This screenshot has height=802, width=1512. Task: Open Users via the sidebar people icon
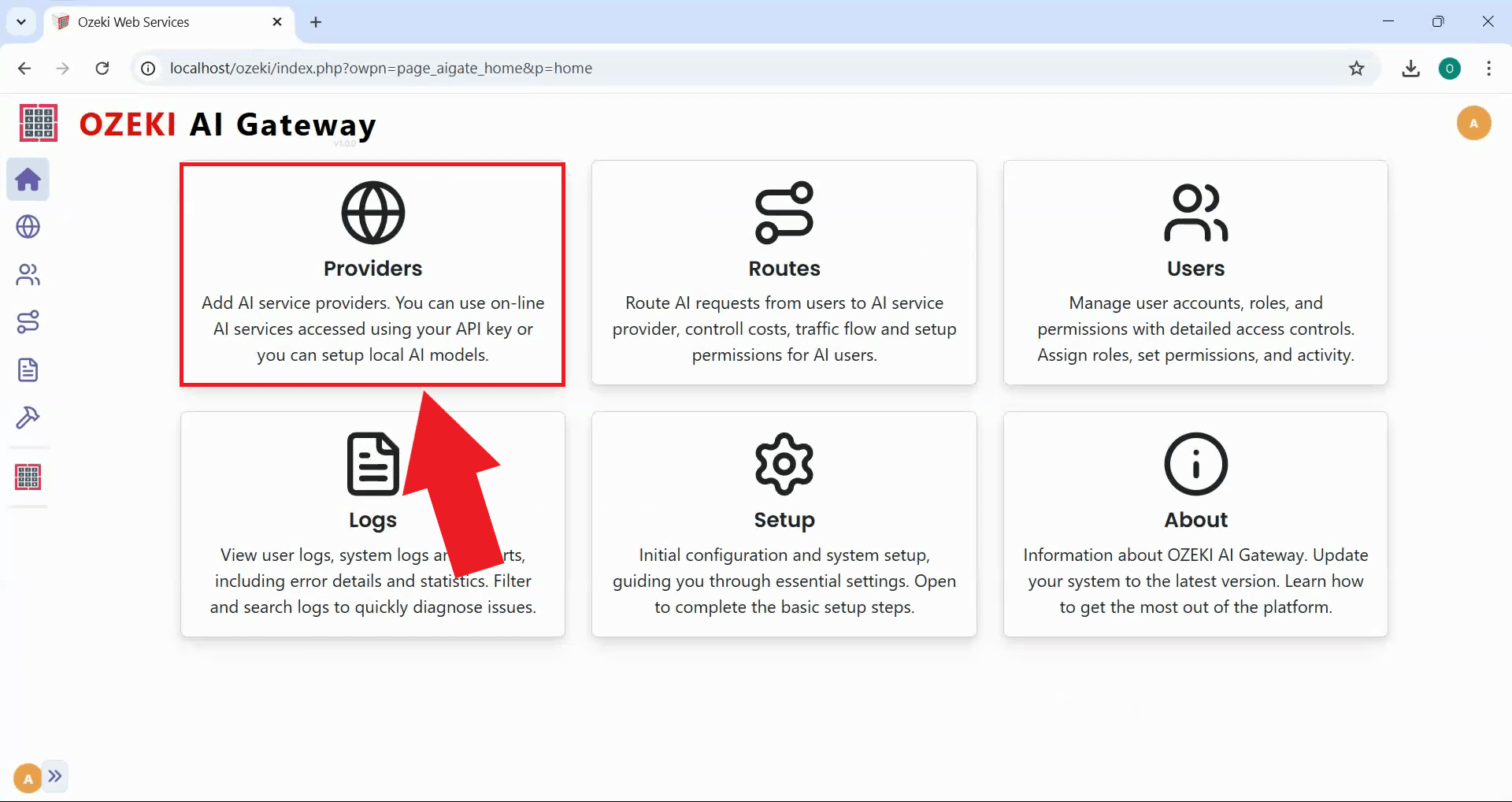[28, 274]
